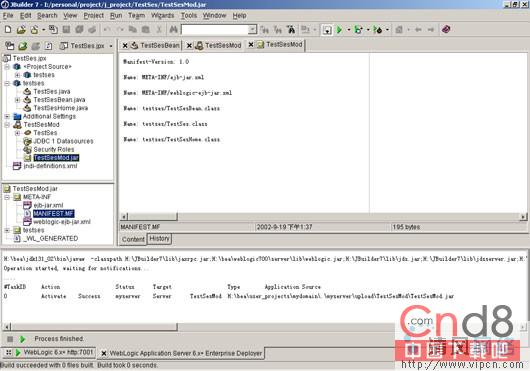
Task: Switch to the History tab
Action: click(x=159, y=239)
